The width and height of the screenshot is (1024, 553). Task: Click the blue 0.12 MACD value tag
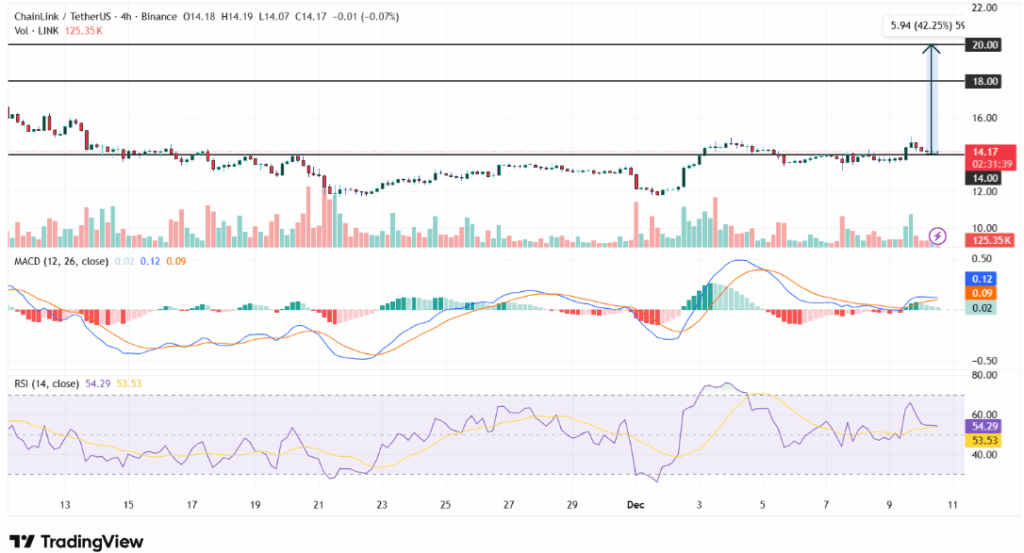984,278
